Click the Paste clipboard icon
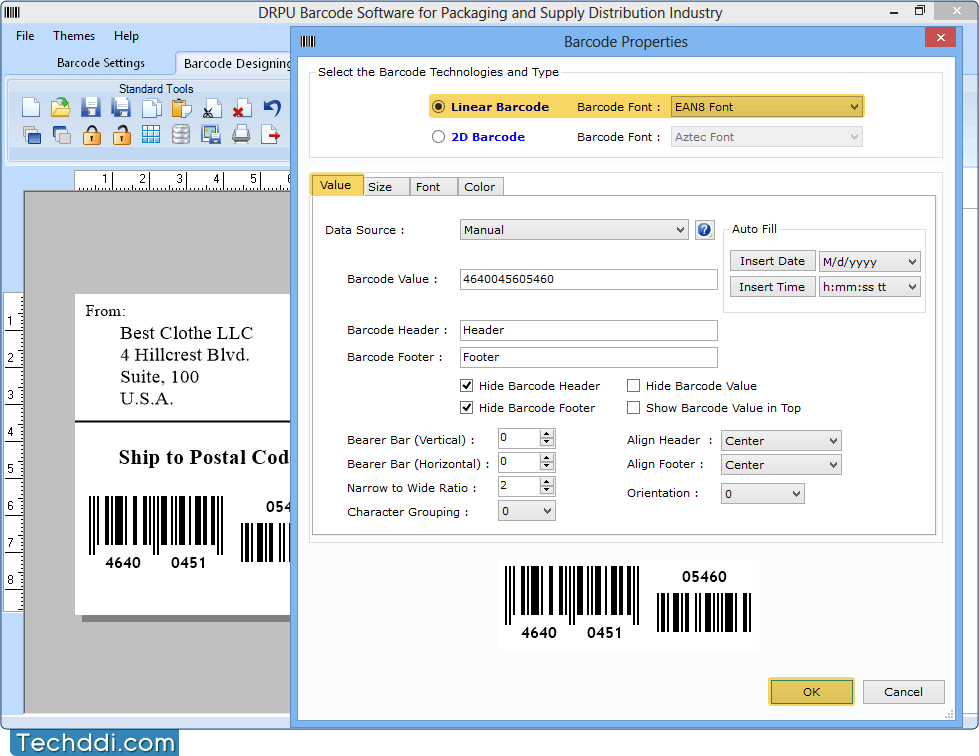979x756 pixels. (181, 107)
